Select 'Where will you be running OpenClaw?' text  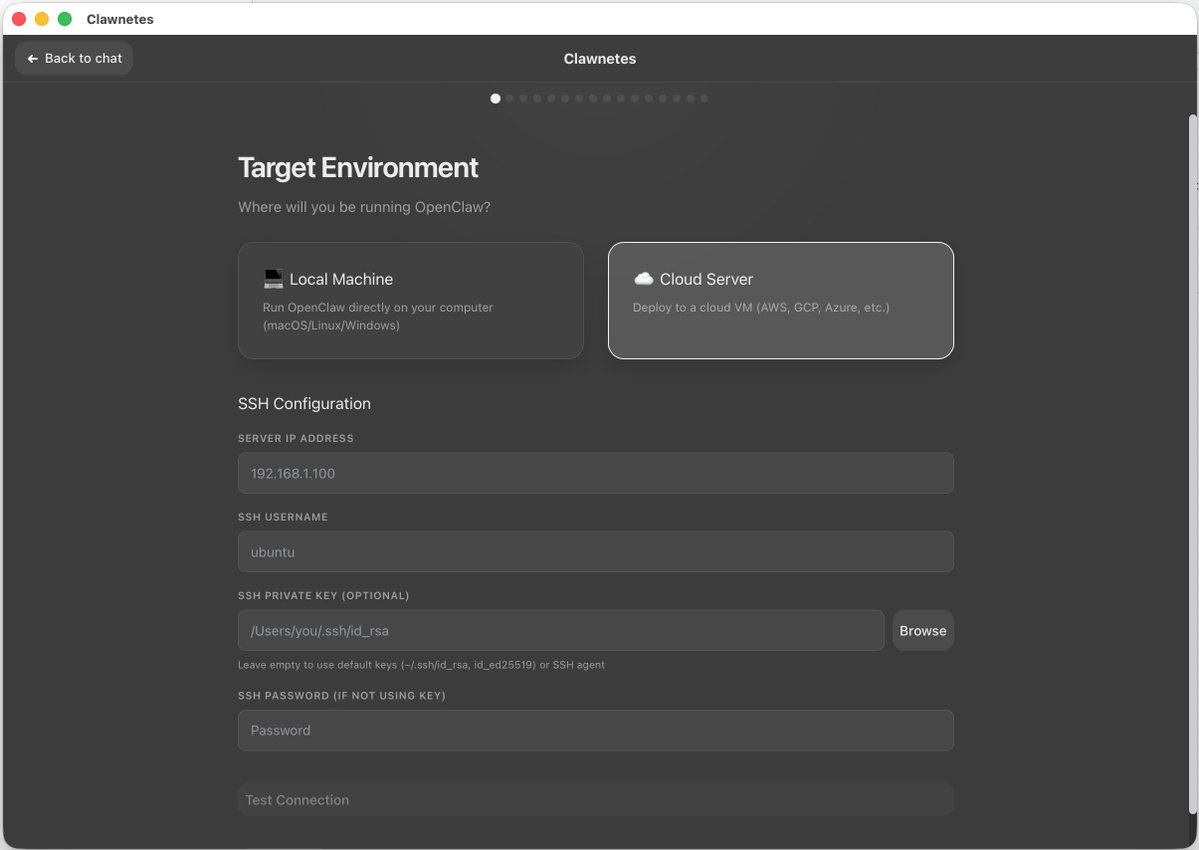[x=364, y=207]
